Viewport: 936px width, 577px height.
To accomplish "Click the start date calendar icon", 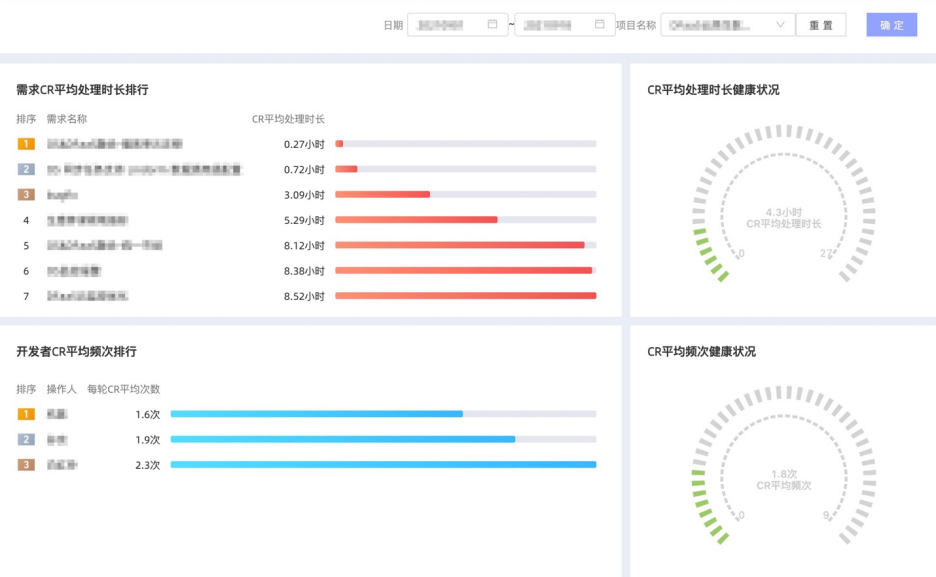I will [x=492, y=24].
